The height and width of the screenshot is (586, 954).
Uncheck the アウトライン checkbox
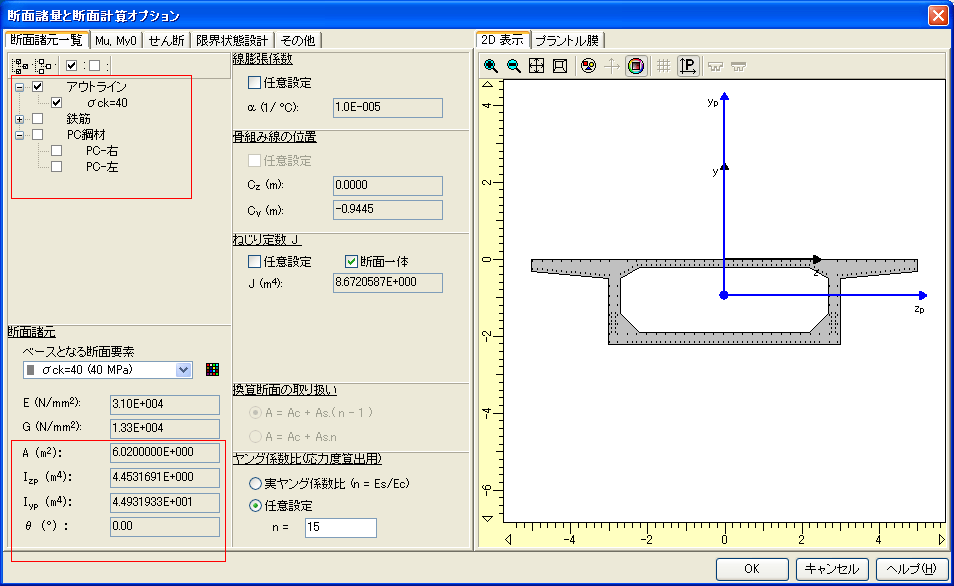(38, 86)
